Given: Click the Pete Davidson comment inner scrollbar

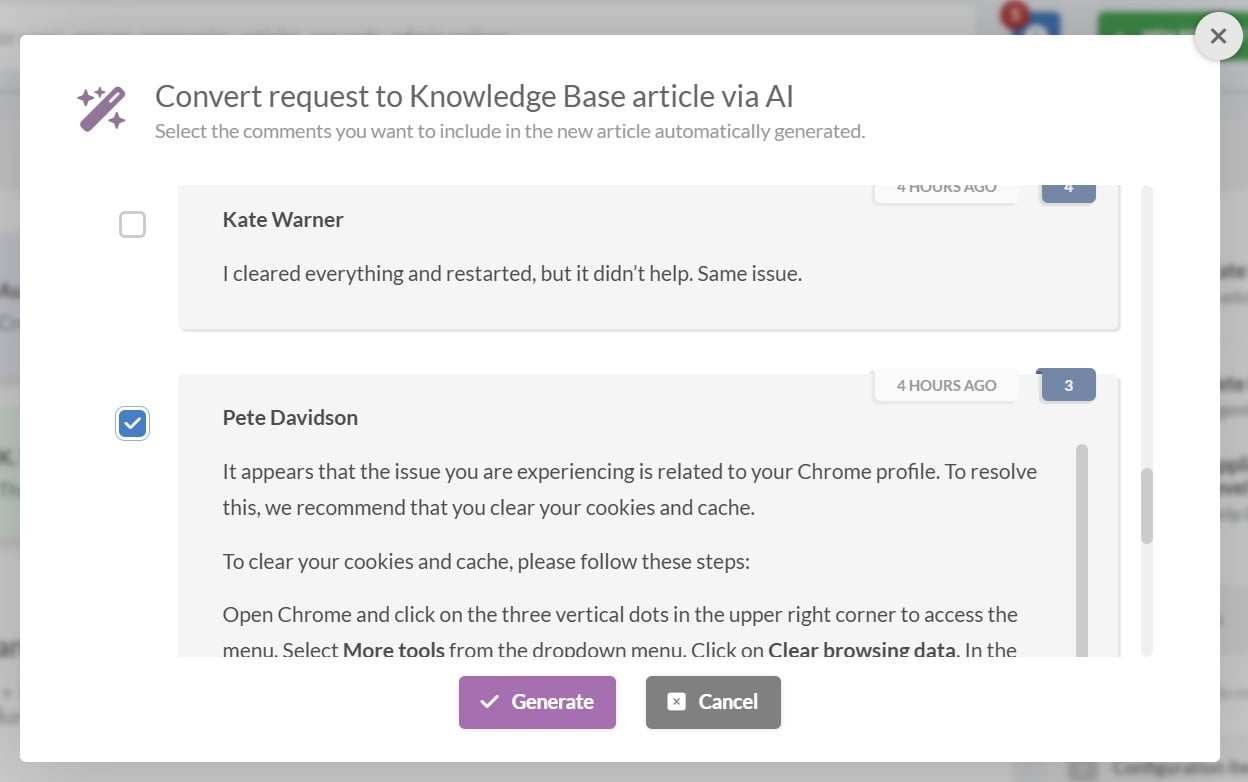Looking at the screenshot, I should [x=1082, y=550].
